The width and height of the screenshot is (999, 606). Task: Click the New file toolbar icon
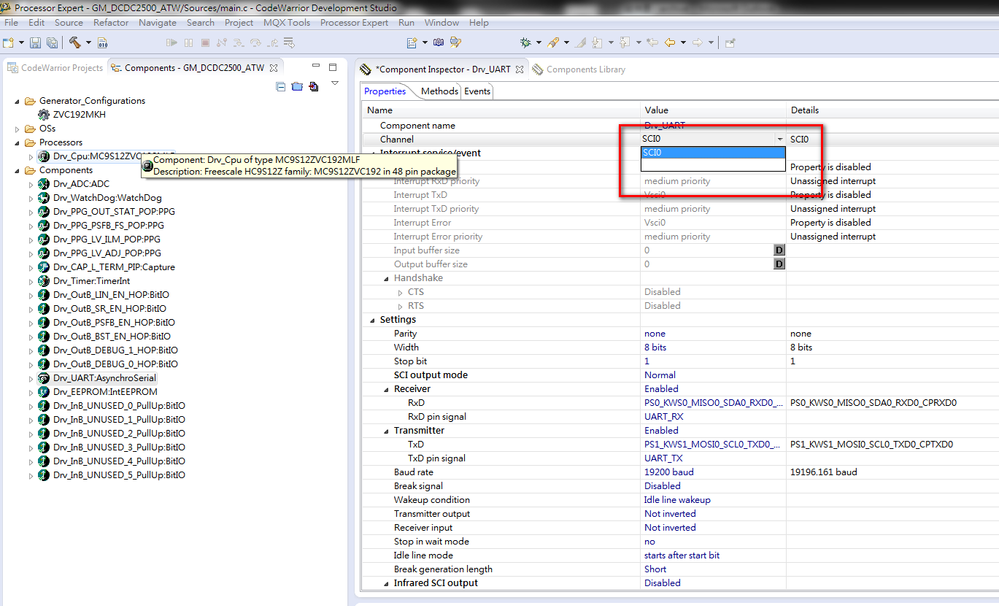[x=8, y=43]
